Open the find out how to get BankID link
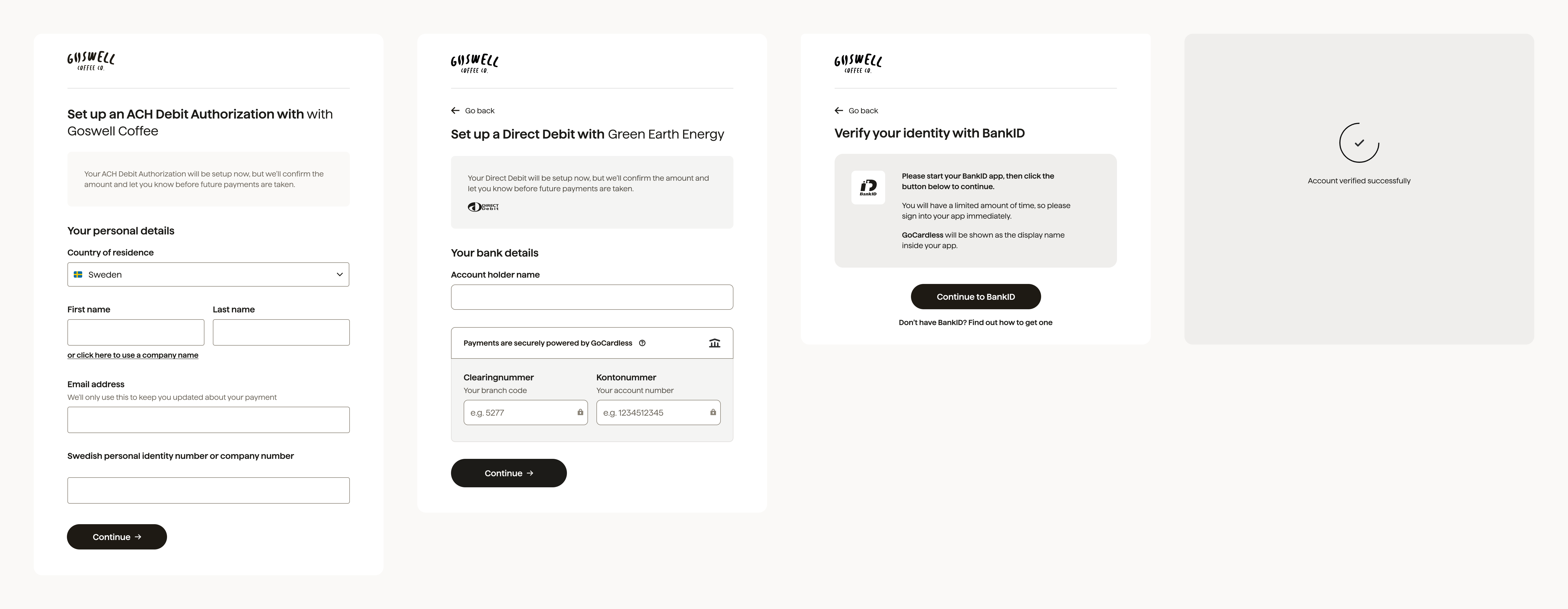1568x609 pixels. (x=976, y=322)
